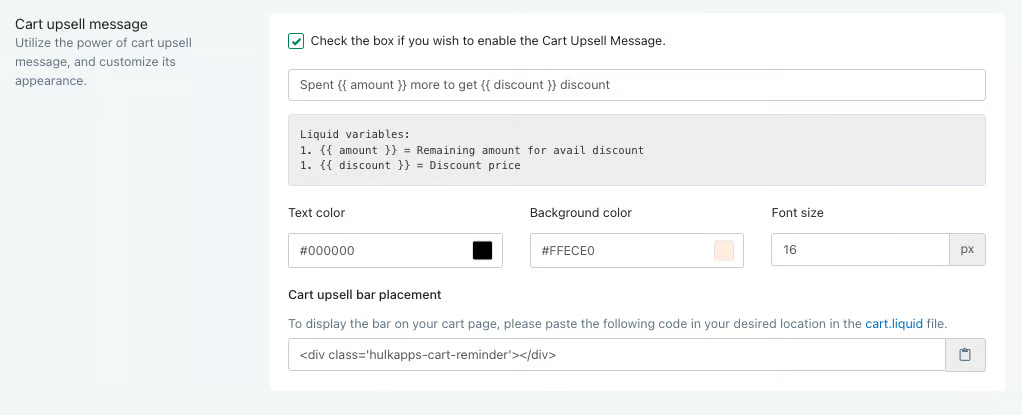
Task: Open the cart.liquid file link
Action: click(894, 324)
